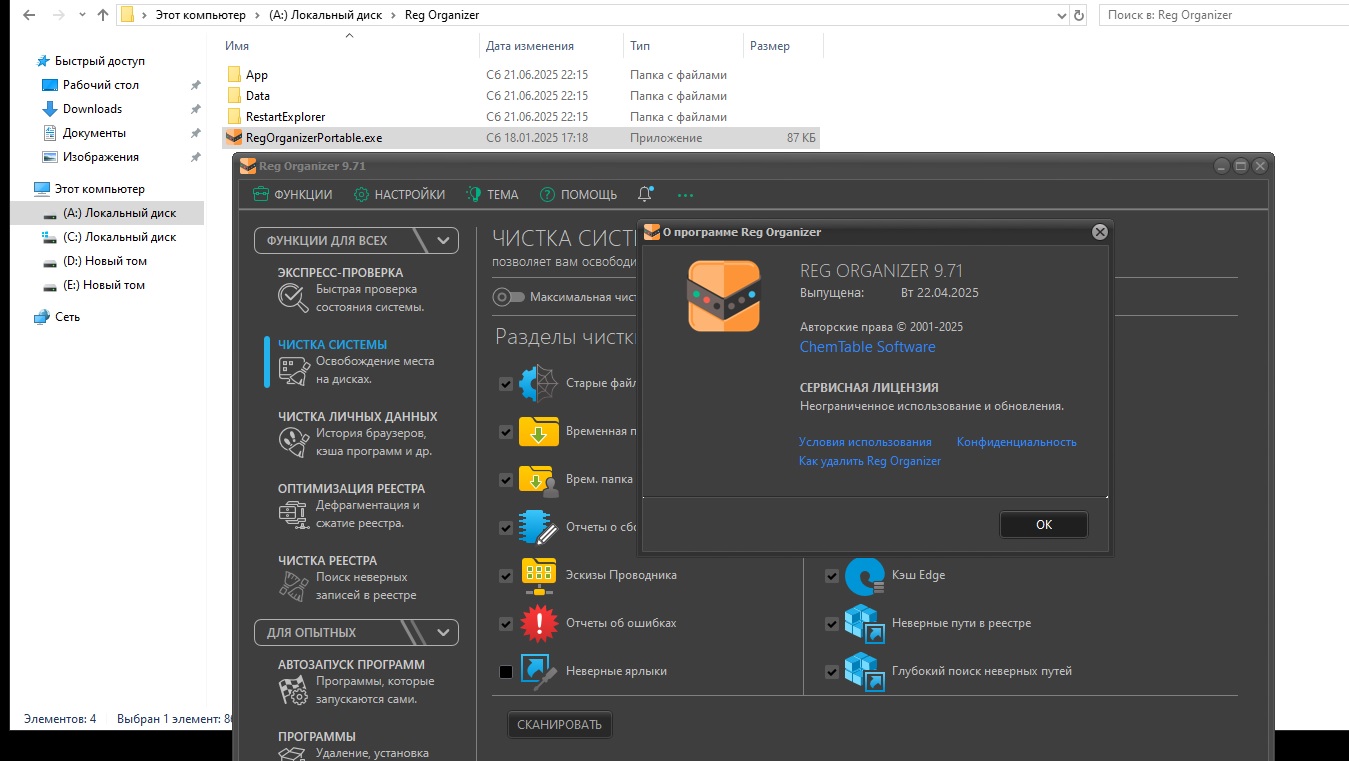Uncheck the Кэш Edge checkbox

click(x=832, y=576)
